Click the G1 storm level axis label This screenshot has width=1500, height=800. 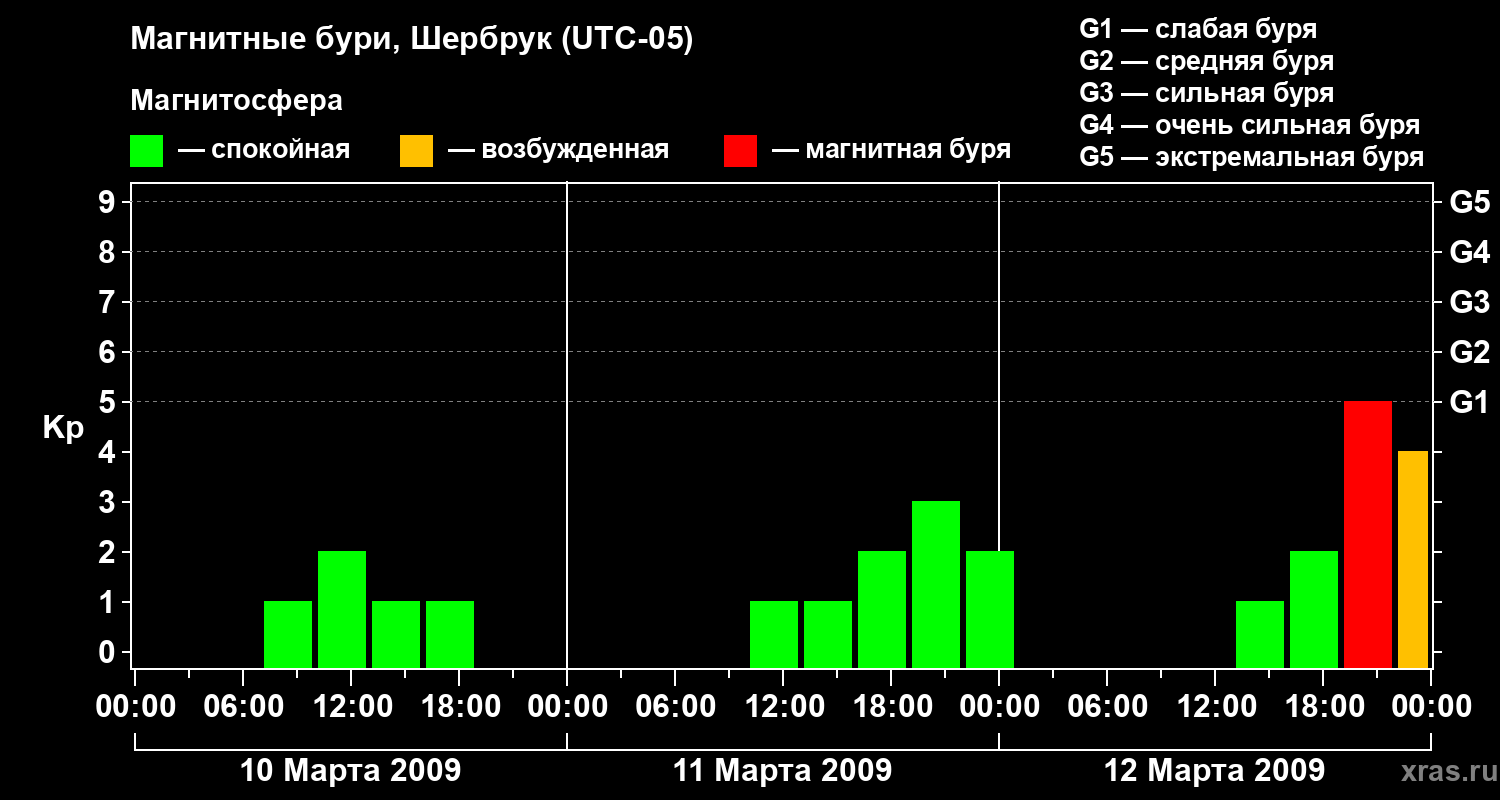pyautogui.click(x=1469, y=402)
